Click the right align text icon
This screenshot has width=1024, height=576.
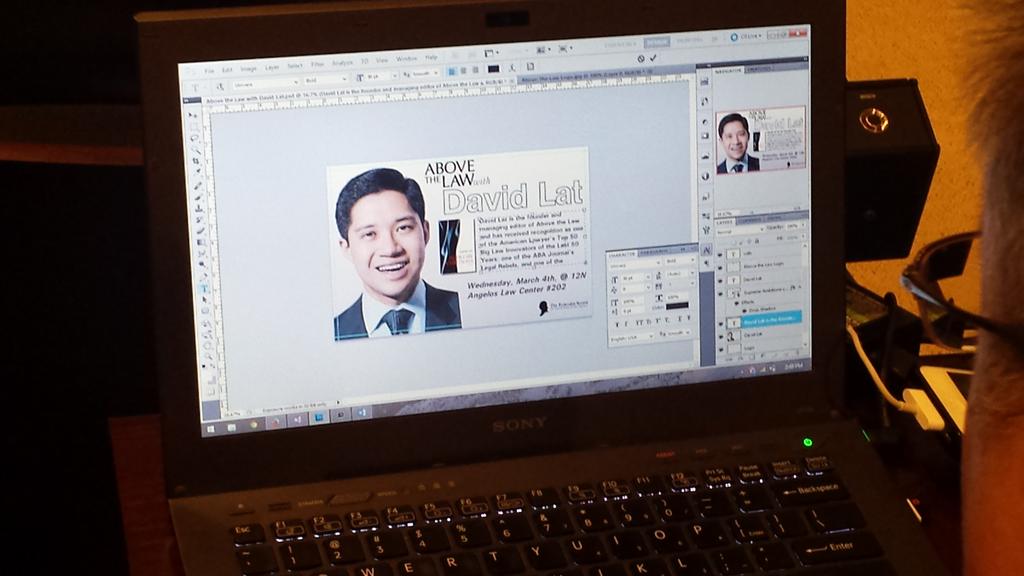pyautogui.click(x=475, y=71)
